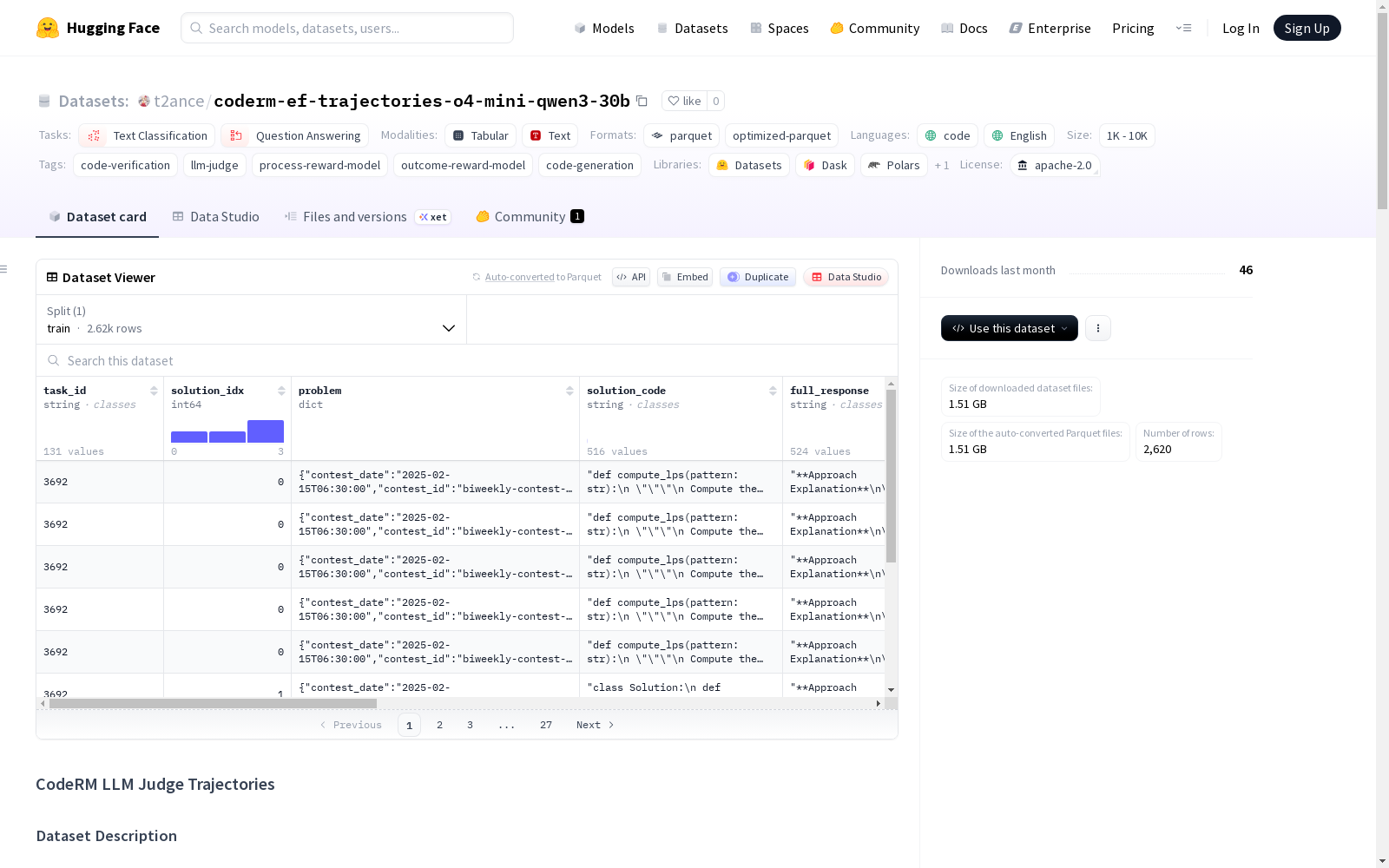Open the navigation overflow menu icon
1389x868 pixels.
point(1183,28)
